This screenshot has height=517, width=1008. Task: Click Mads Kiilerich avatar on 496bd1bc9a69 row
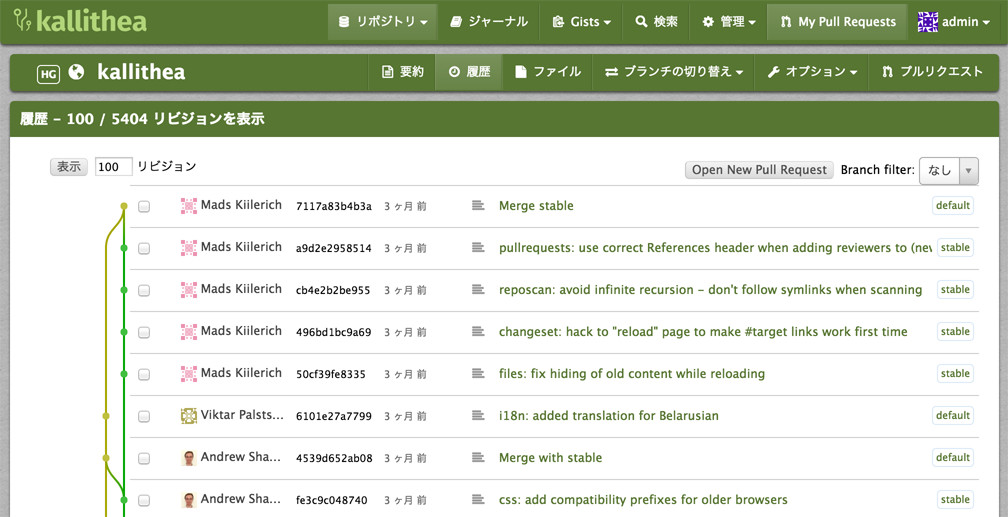tap(189, 332)
